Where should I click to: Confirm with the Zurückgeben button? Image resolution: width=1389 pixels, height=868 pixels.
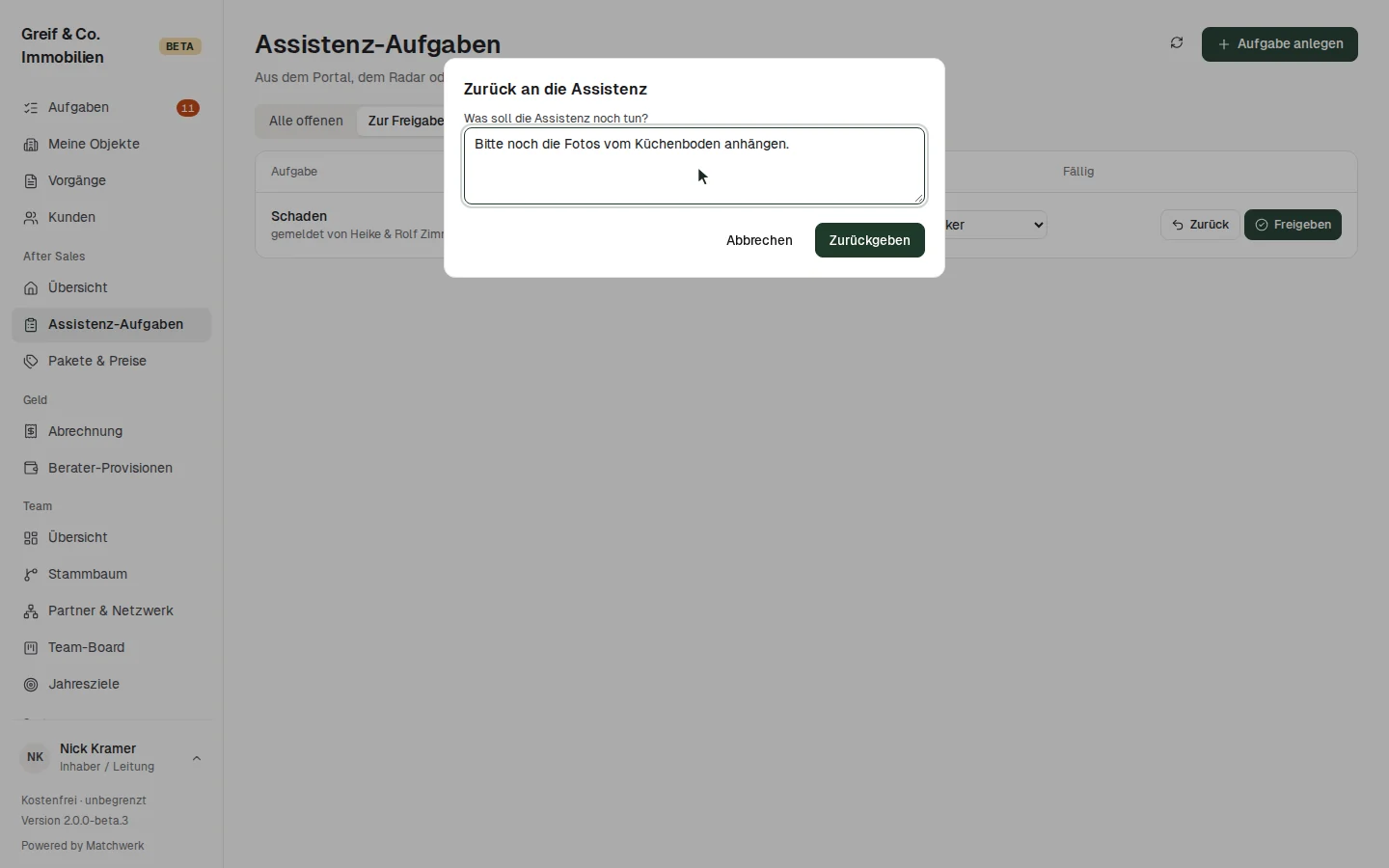(869, 240)
